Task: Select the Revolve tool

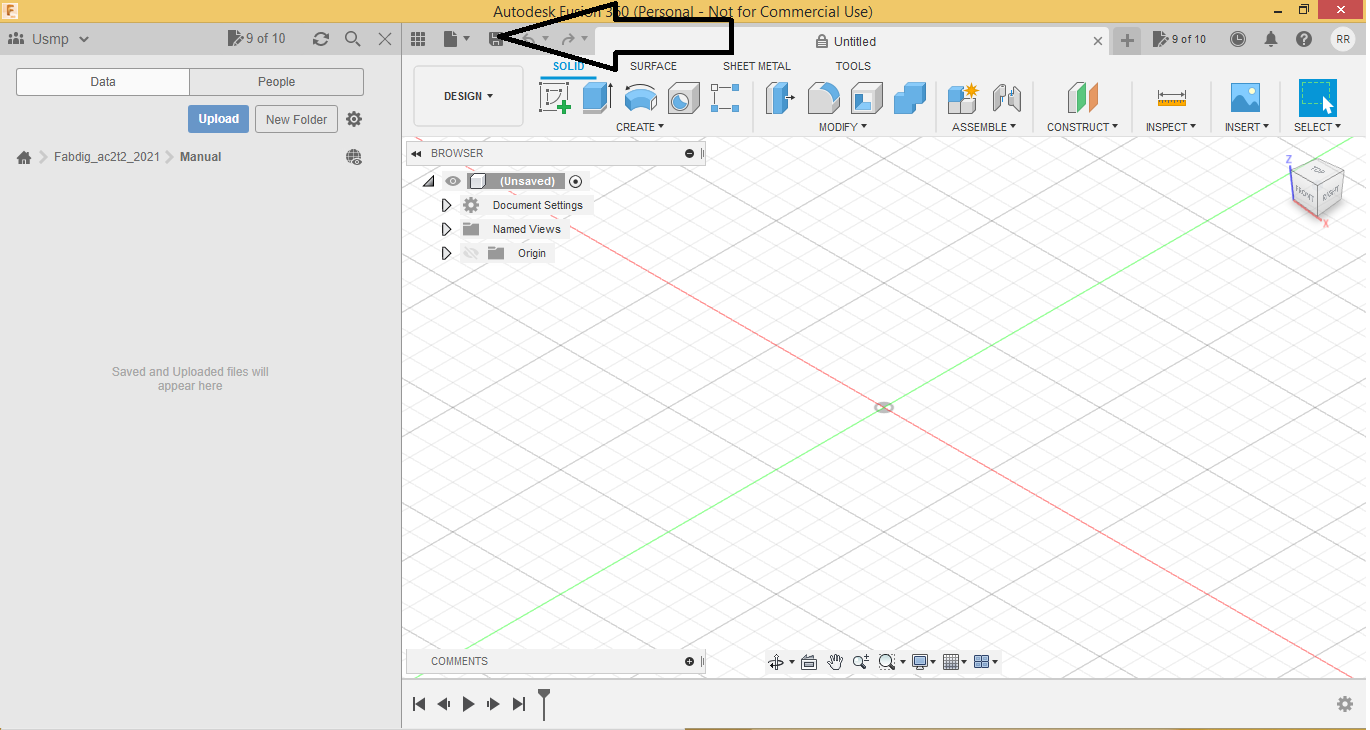Action: [x=640, y=98]
